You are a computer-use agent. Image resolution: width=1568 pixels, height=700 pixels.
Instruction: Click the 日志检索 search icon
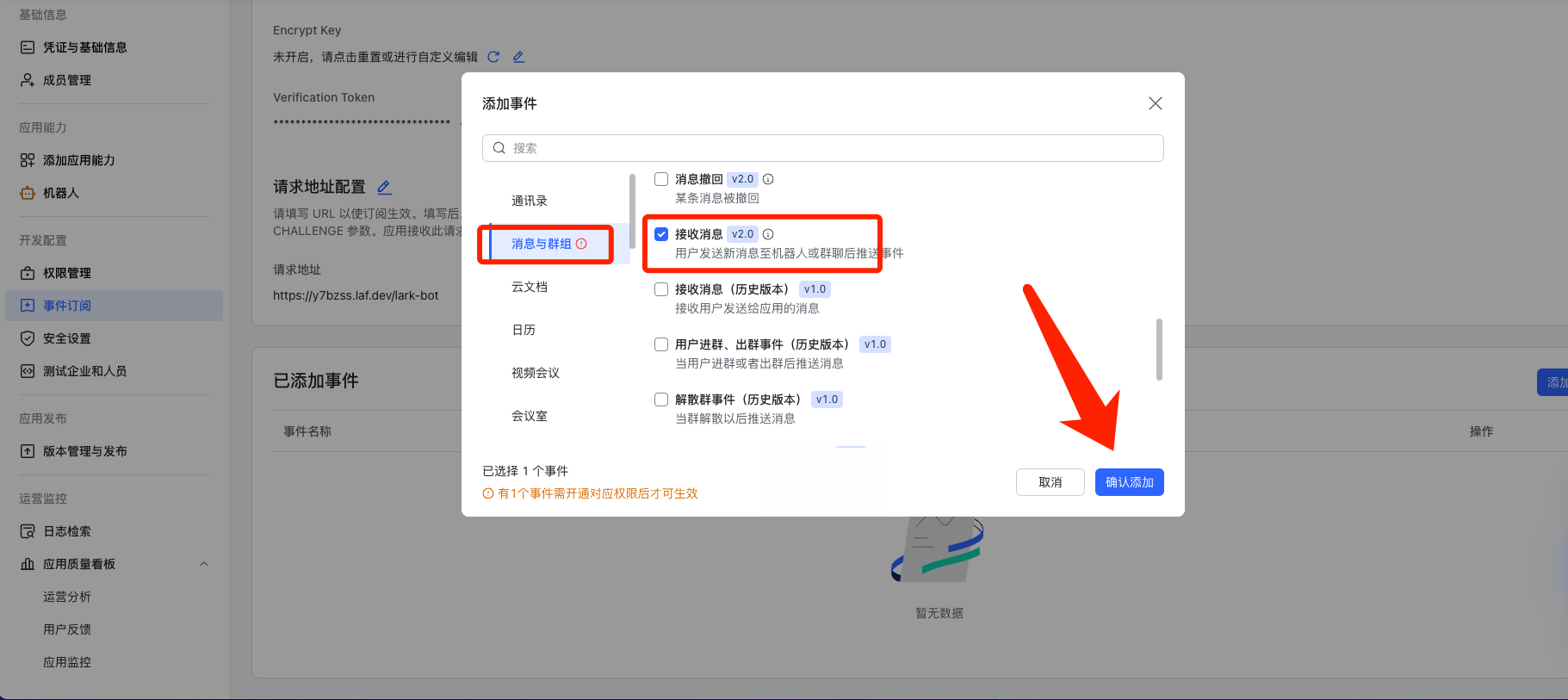28,531
